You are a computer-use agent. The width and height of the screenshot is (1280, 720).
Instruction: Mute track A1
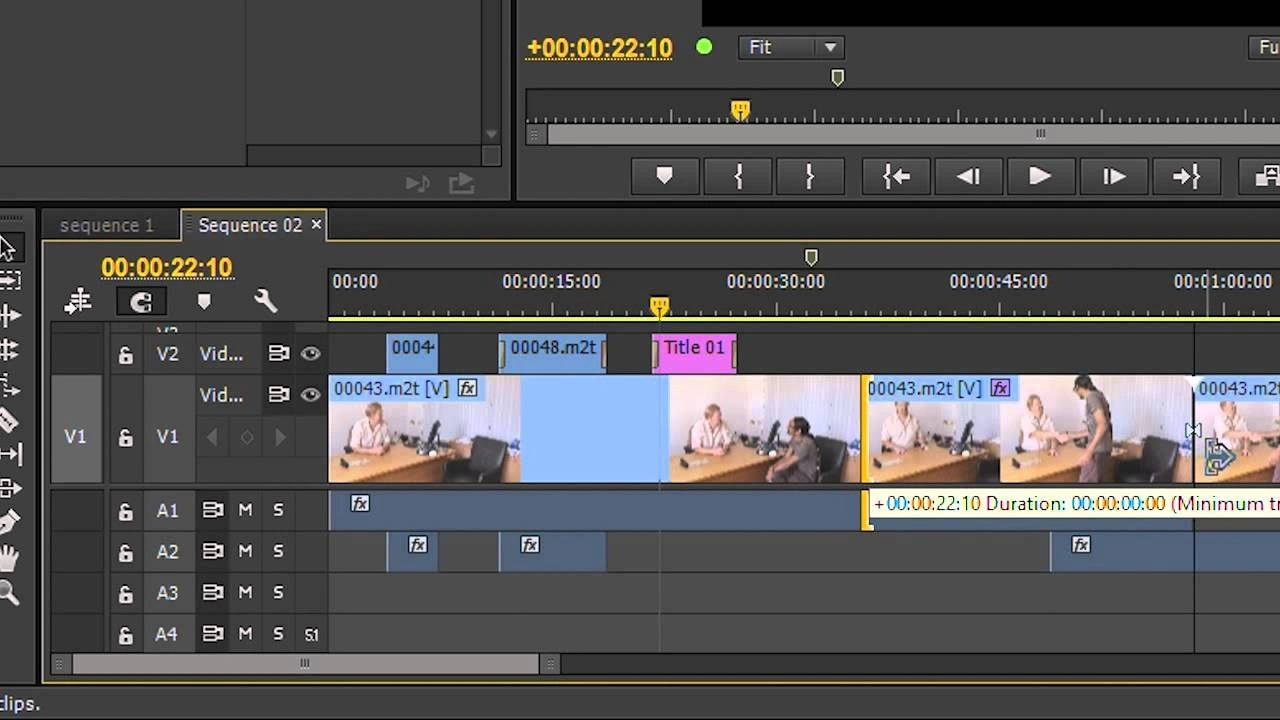(245, 510)
